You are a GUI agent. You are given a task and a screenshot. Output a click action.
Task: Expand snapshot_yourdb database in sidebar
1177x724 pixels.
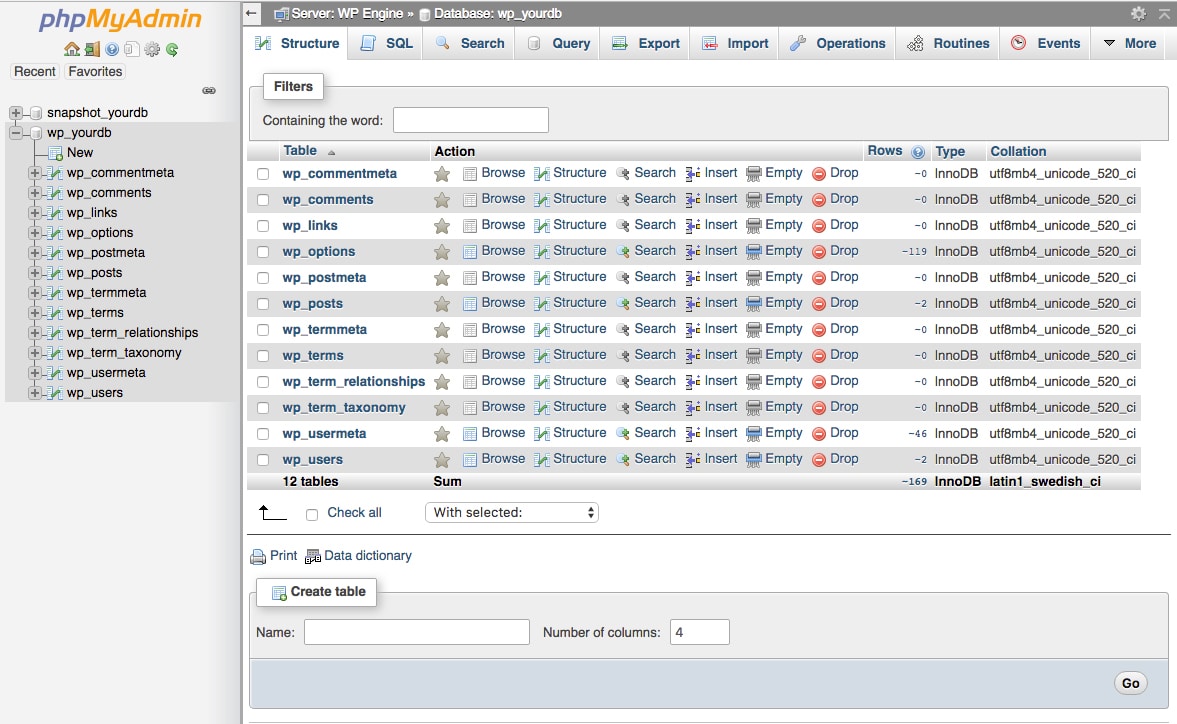(x=15, y=113)
